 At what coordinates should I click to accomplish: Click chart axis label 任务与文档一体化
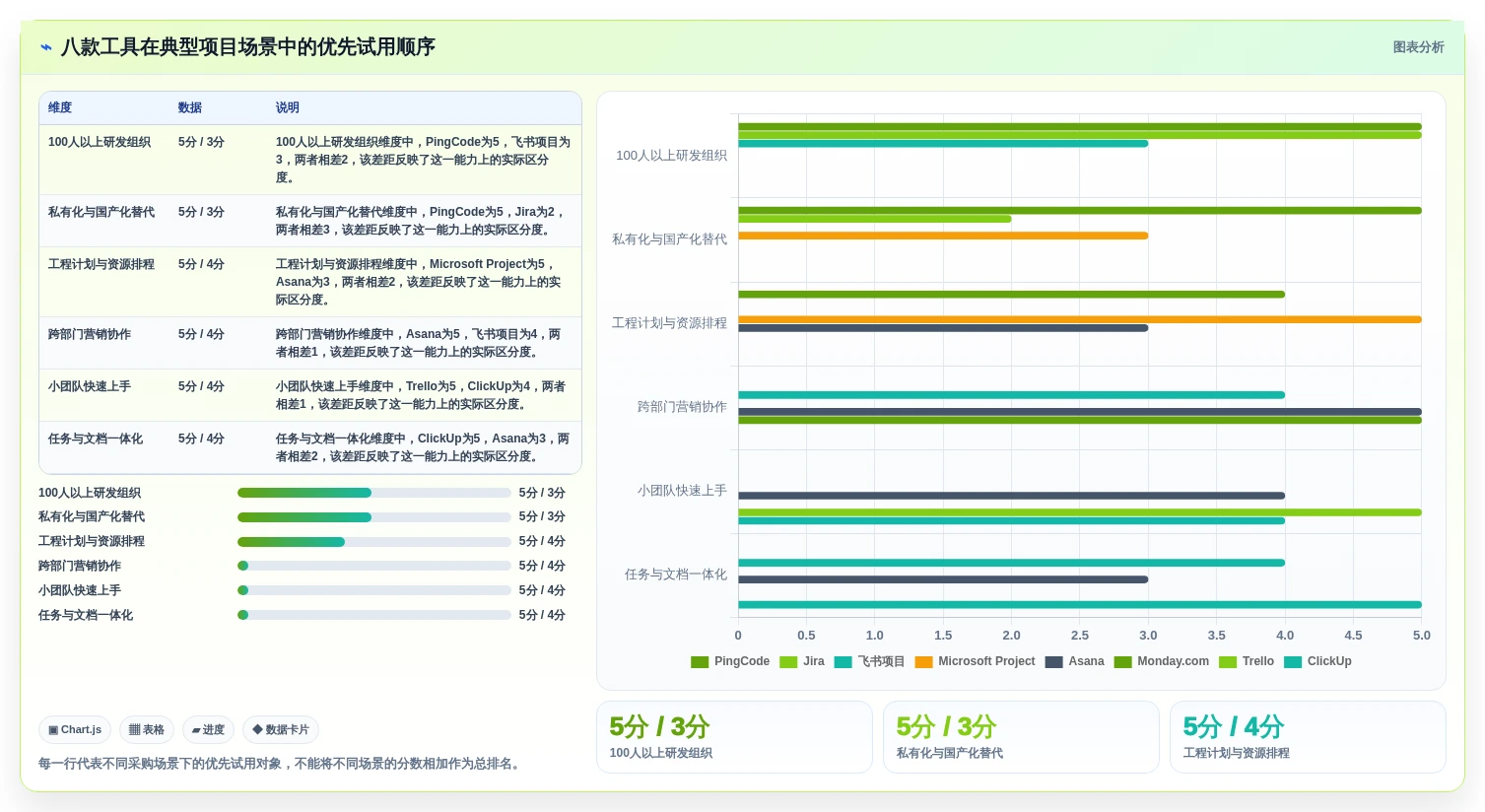676,575
